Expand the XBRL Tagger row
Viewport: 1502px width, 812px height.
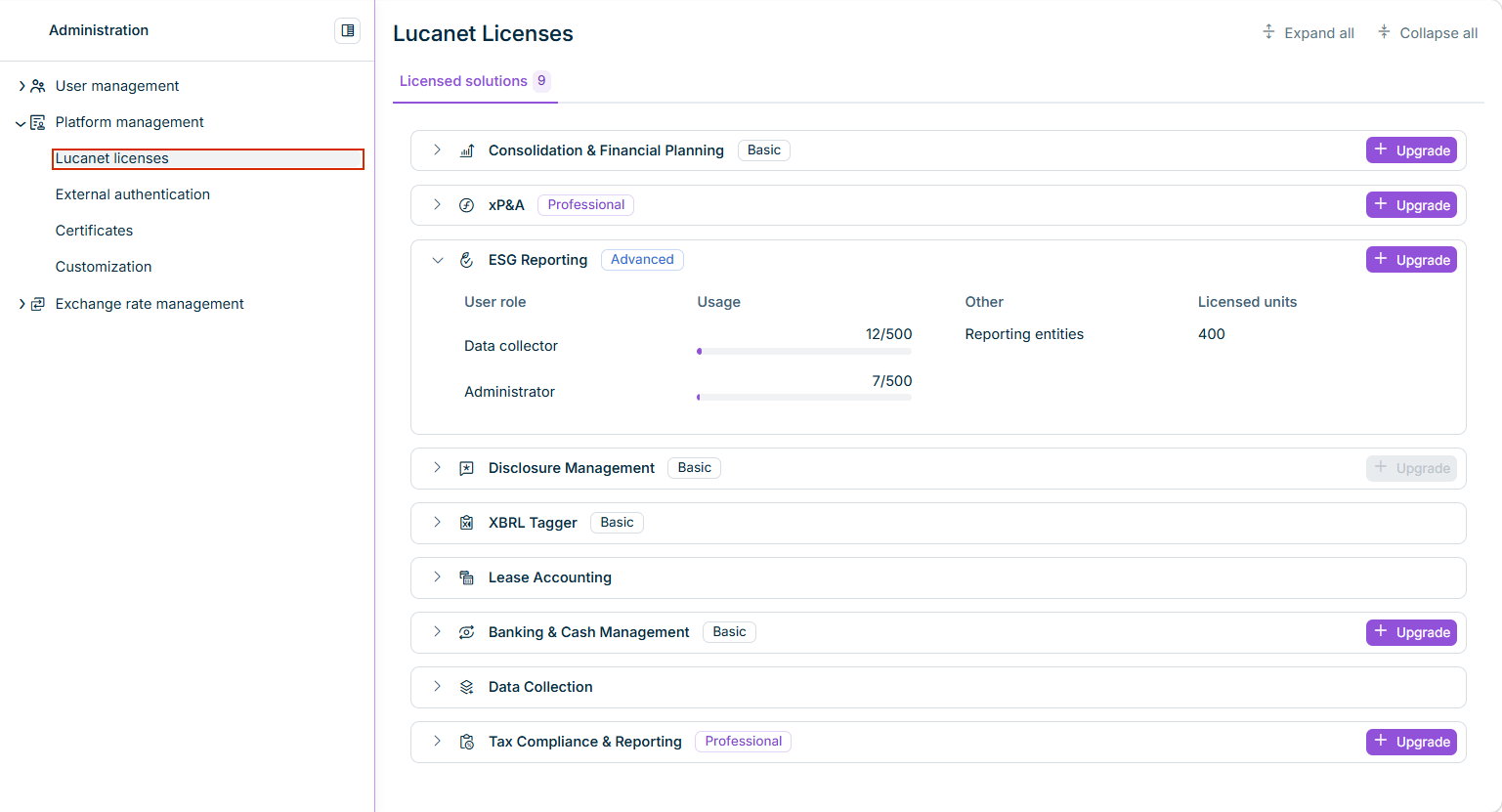(x=437, y=523)
